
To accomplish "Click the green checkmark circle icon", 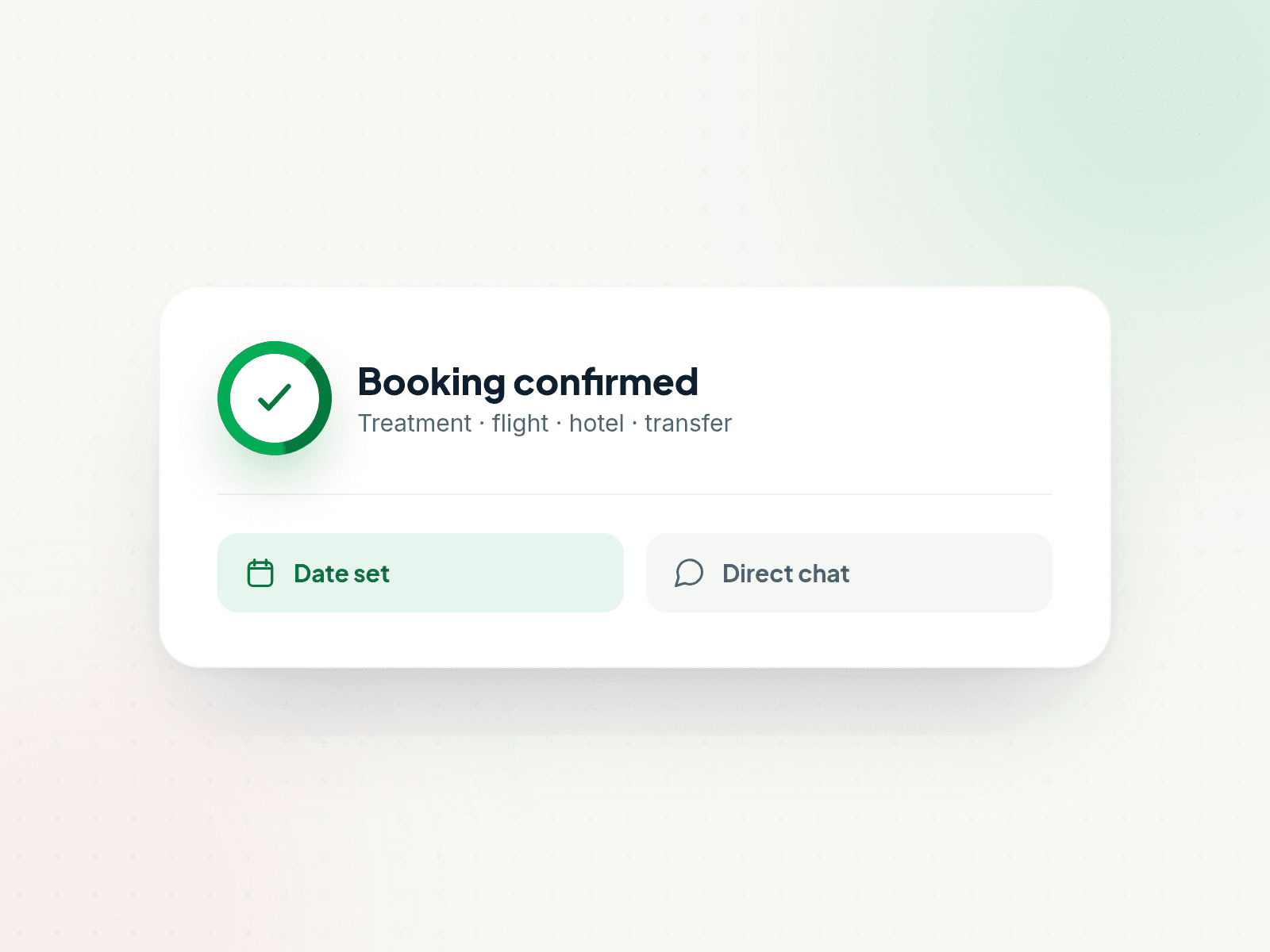I will coord(275,398).
